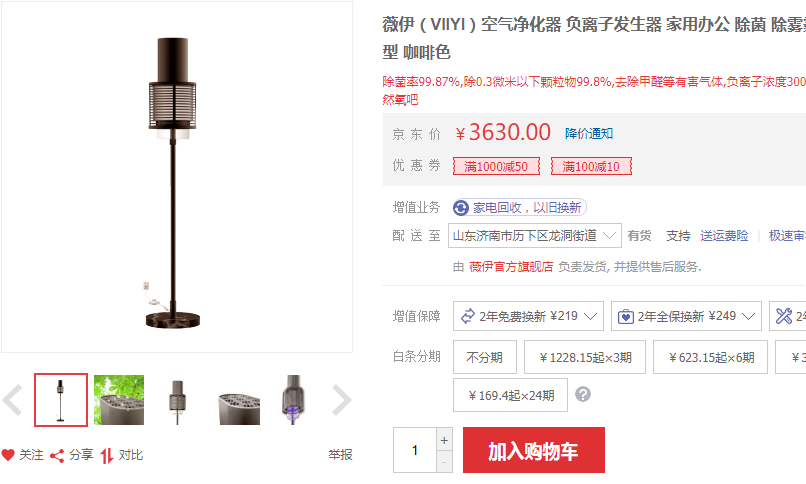This screenshot has height=484, width=806.
Task: Open the delivery address dropdown 山东济南市
Action: pos(535,236)
